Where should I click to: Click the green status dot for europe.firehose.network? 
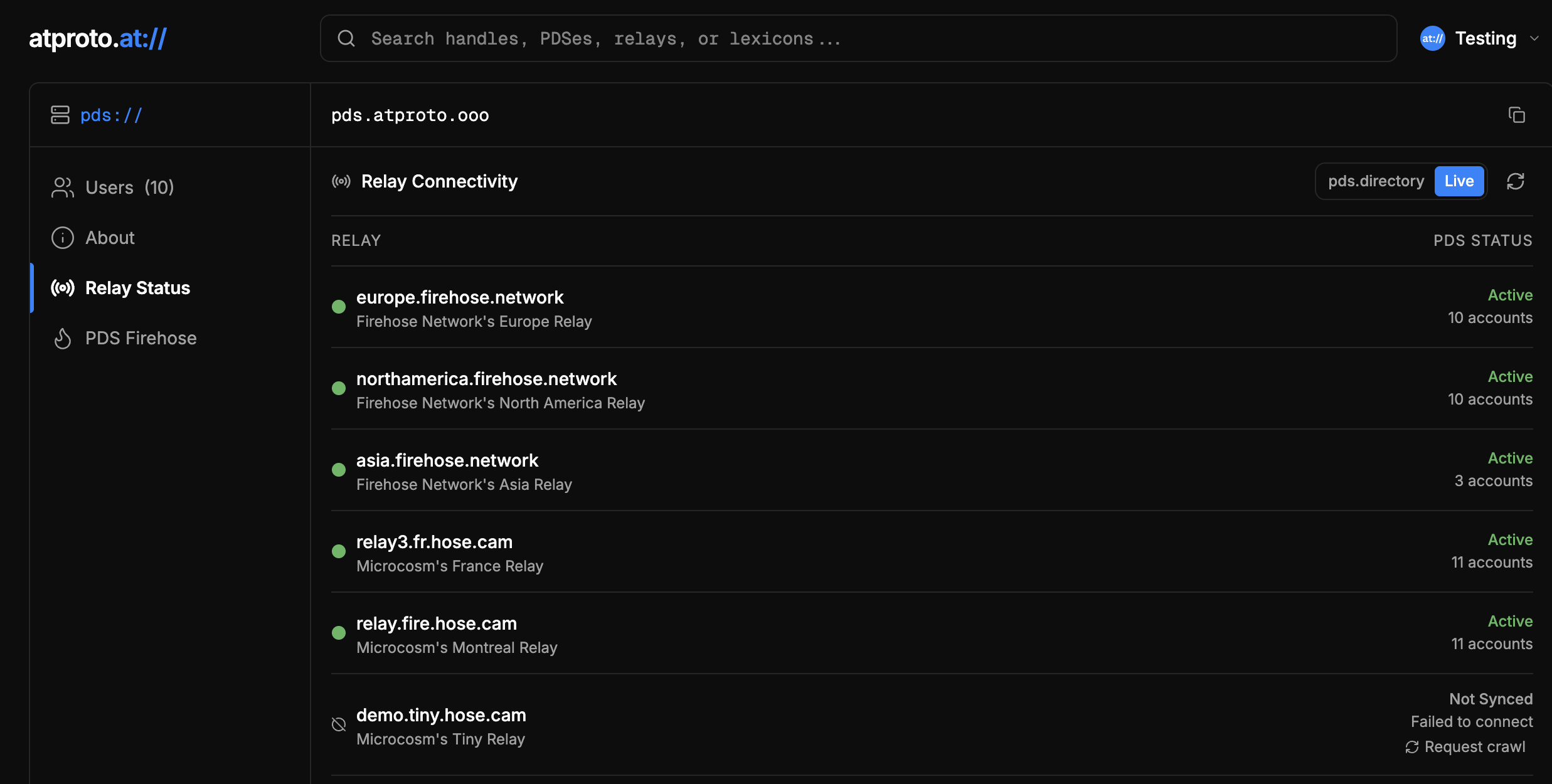point(339,307)
